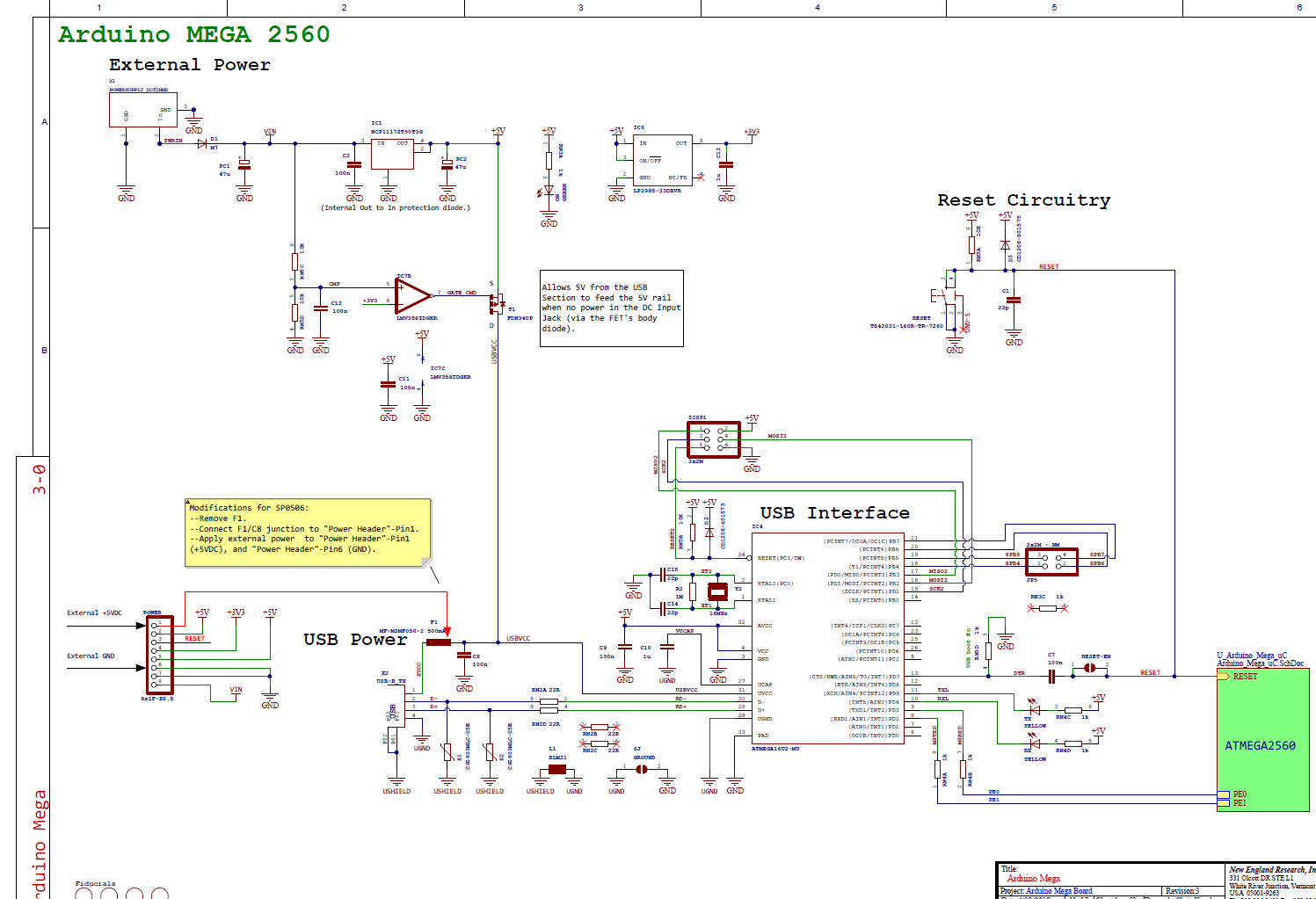Select the IC1 NCP1117 regulator box
The height and width of the screenshot is (899, 1316).
tap(392, 153)
